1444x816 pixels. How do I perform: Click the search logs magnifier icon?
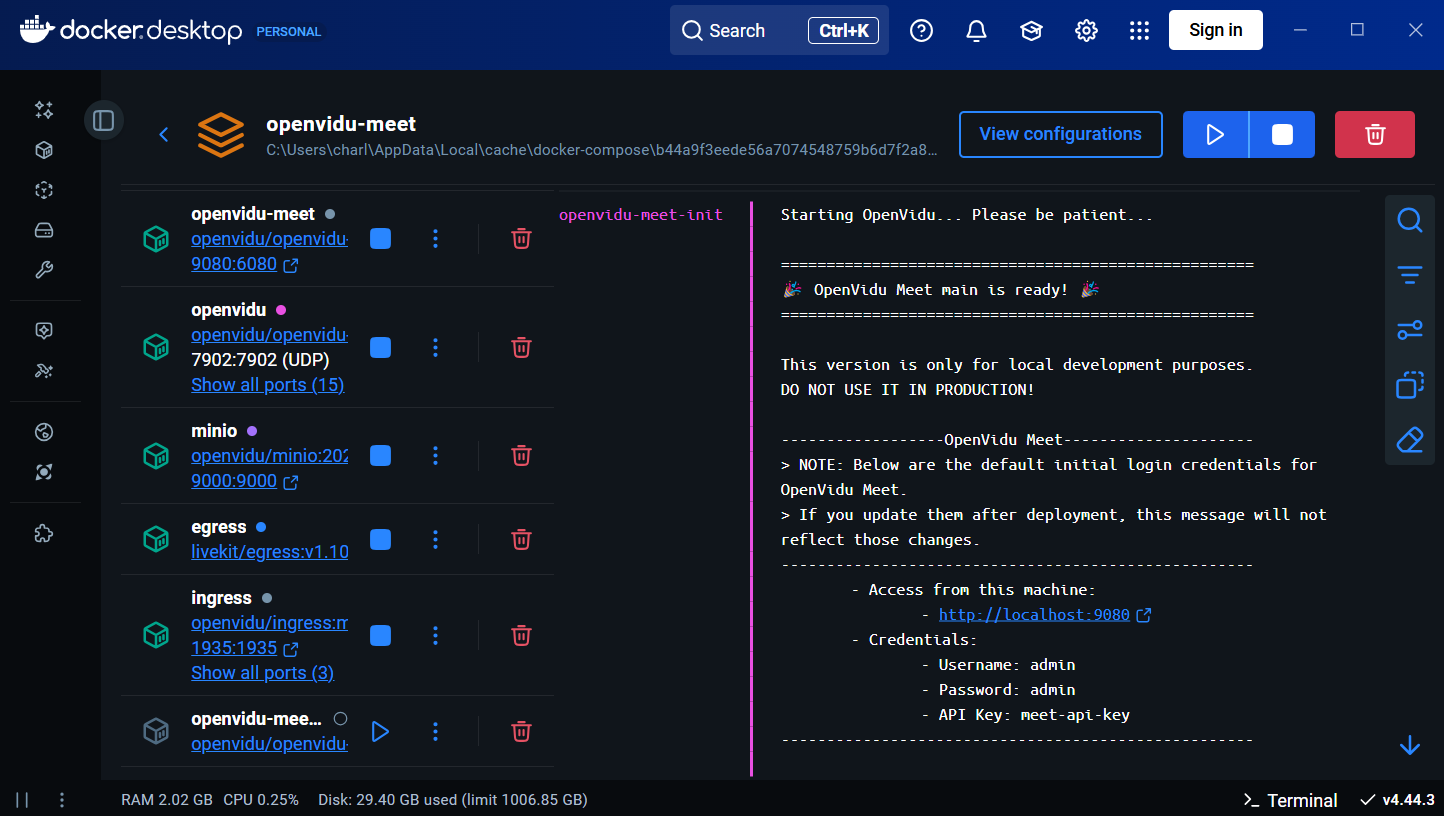1409,220
